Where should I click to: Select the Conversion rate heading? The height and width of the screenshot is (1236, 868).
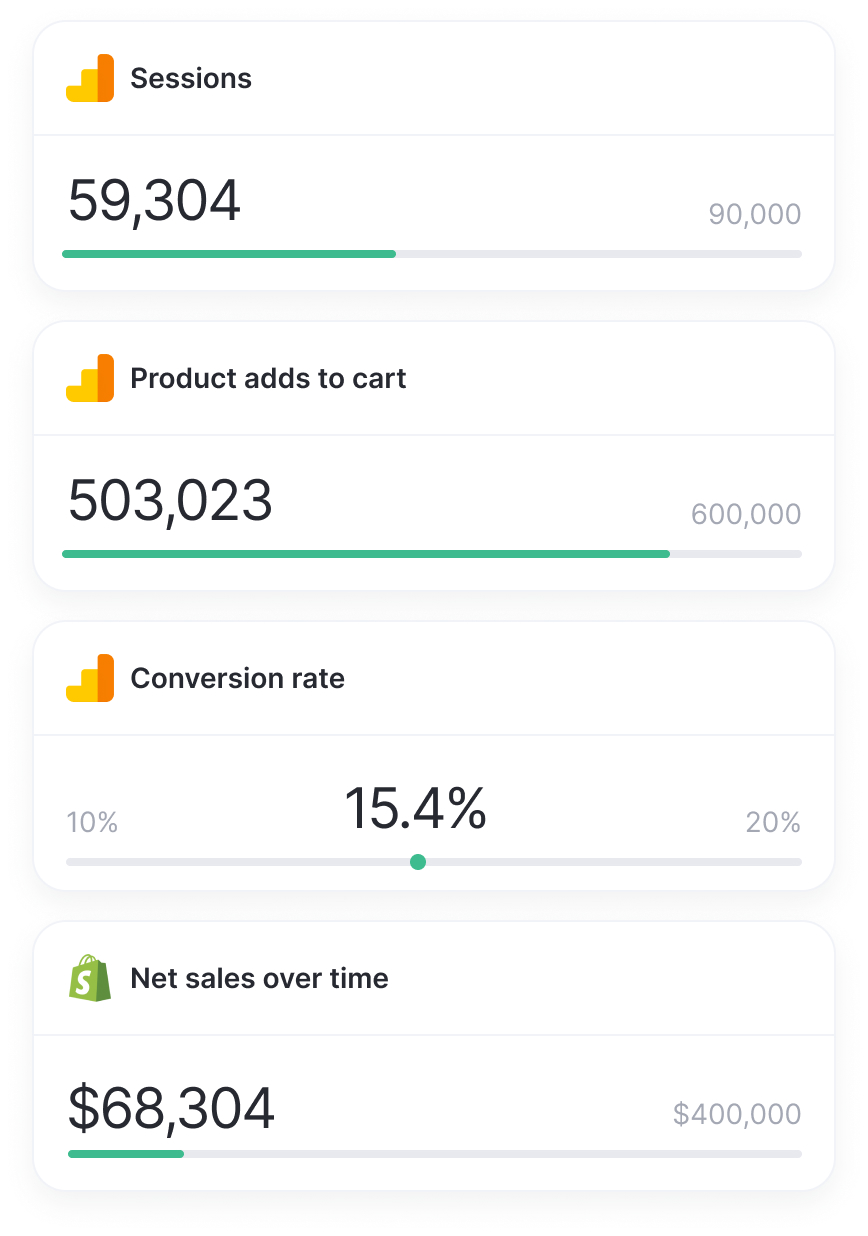click(237, 678)
